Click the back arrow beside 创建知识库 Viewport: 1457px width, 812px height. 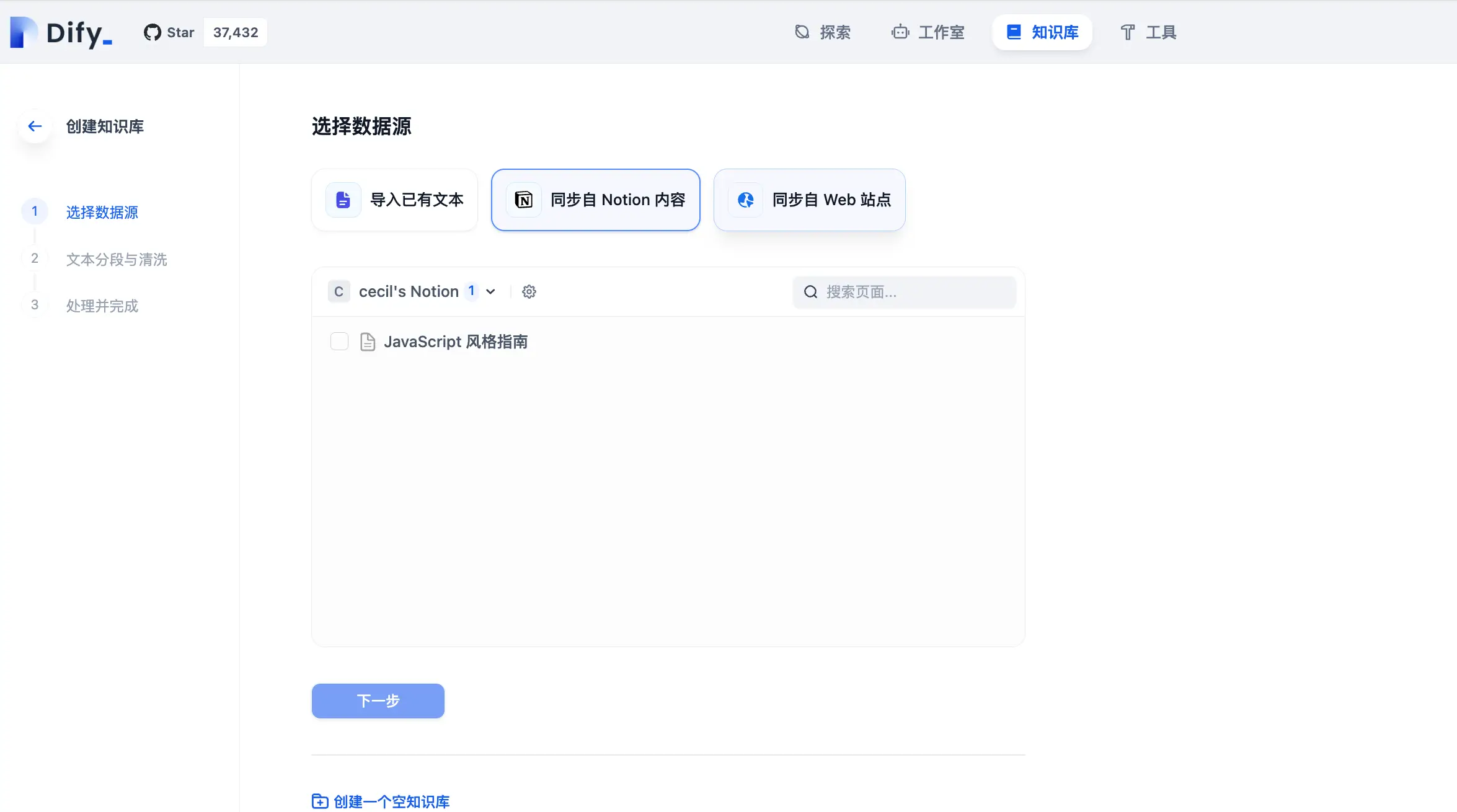pyautogui.click(x=34, y=126)
